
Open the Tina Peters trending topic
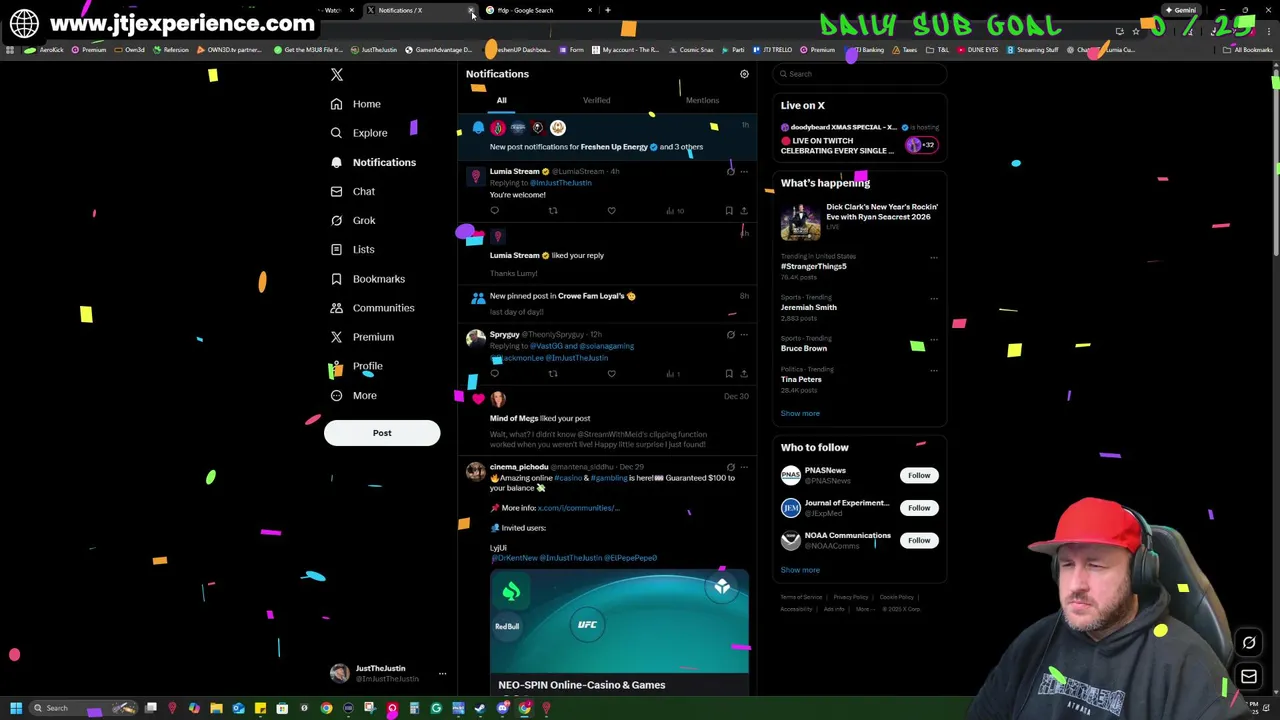pyautogui.click(x=801, y=380)
